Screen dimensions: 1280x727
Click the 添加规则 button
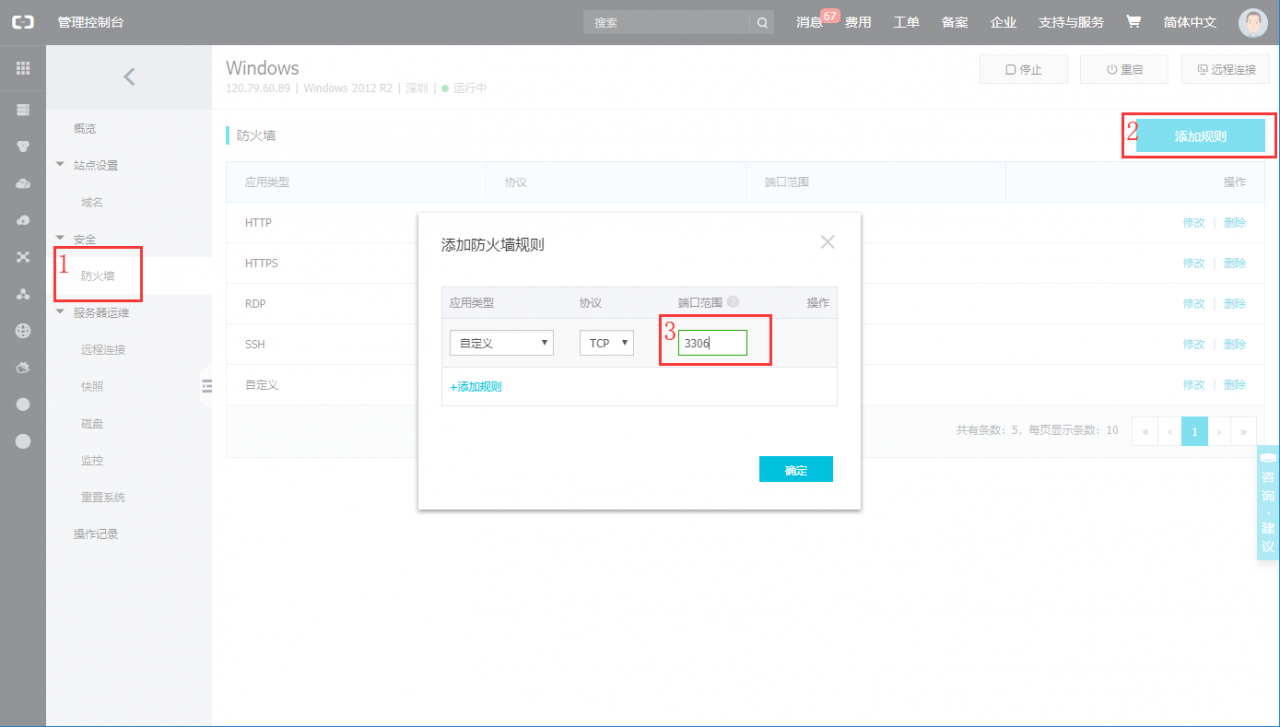[x=1200, y=136]
